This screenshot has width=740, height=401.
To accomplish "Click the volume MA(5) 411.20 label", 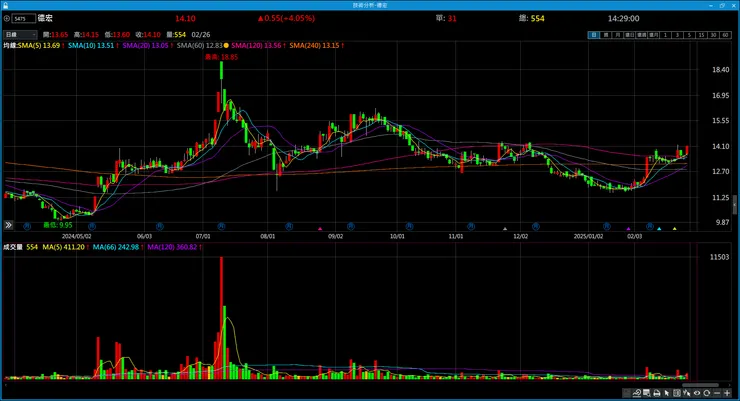I will click(64, 247).
